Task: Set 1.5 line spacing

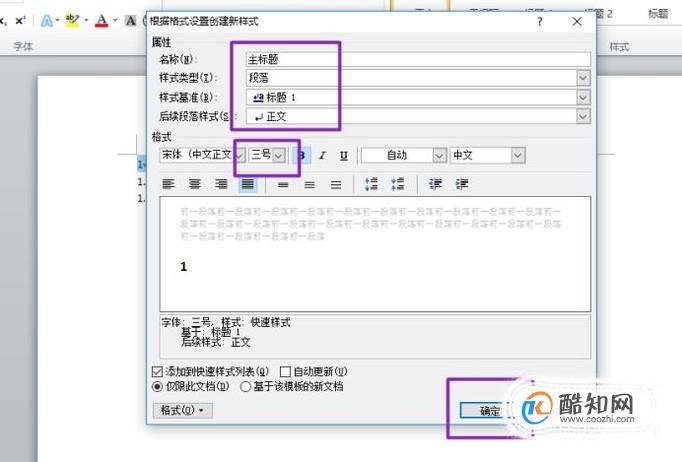Action: point(310,184)
